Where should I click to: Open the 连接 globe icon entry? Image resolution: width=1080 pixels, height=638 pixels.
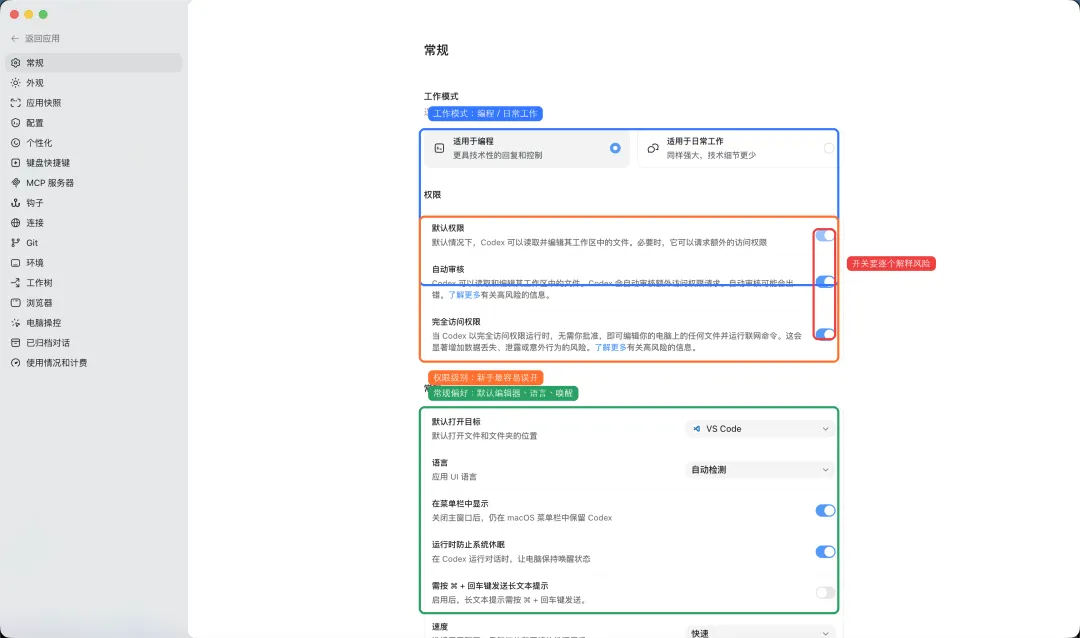15,223
